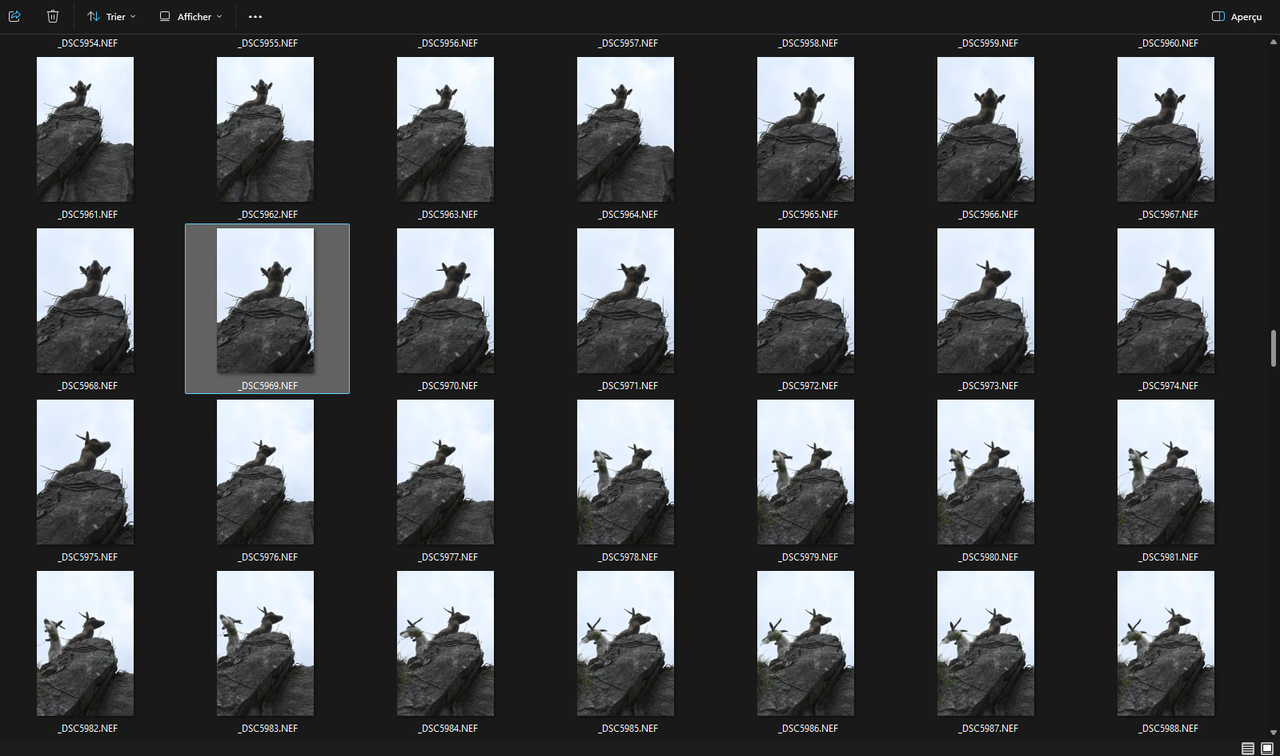
Task: Click the _DSC5976.NEF thumbnail
Action: point(265,472)
